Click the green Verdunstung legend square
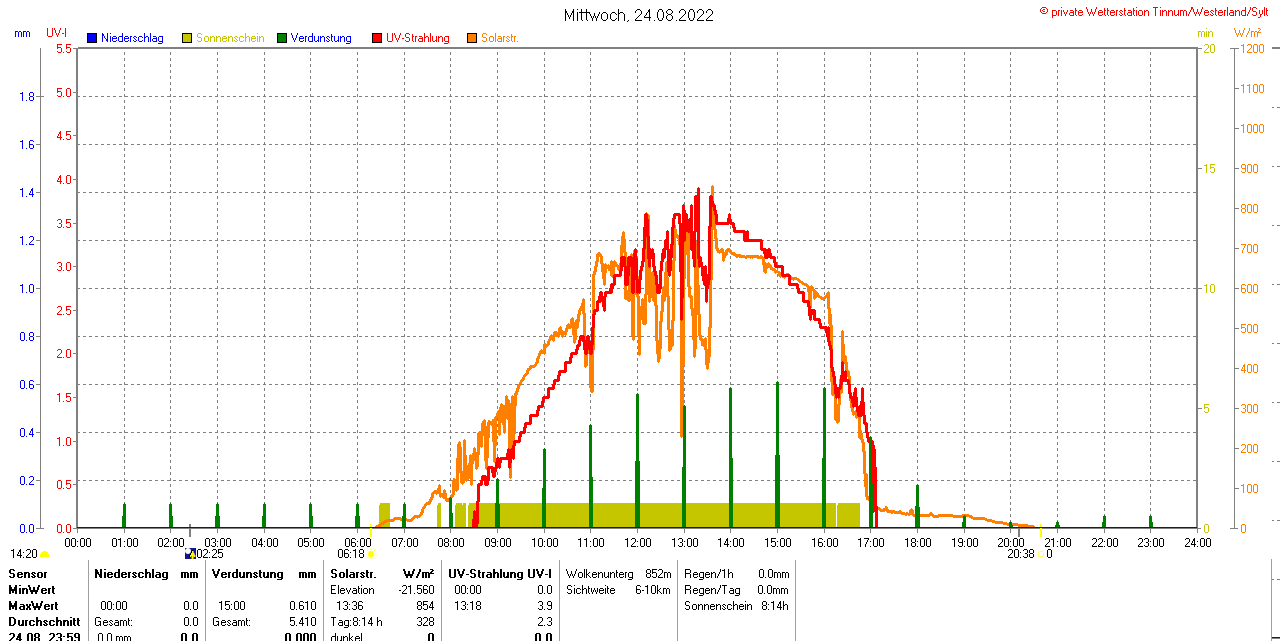Image resolution: width=1280 pixels, height=641 pixels. 283,38
